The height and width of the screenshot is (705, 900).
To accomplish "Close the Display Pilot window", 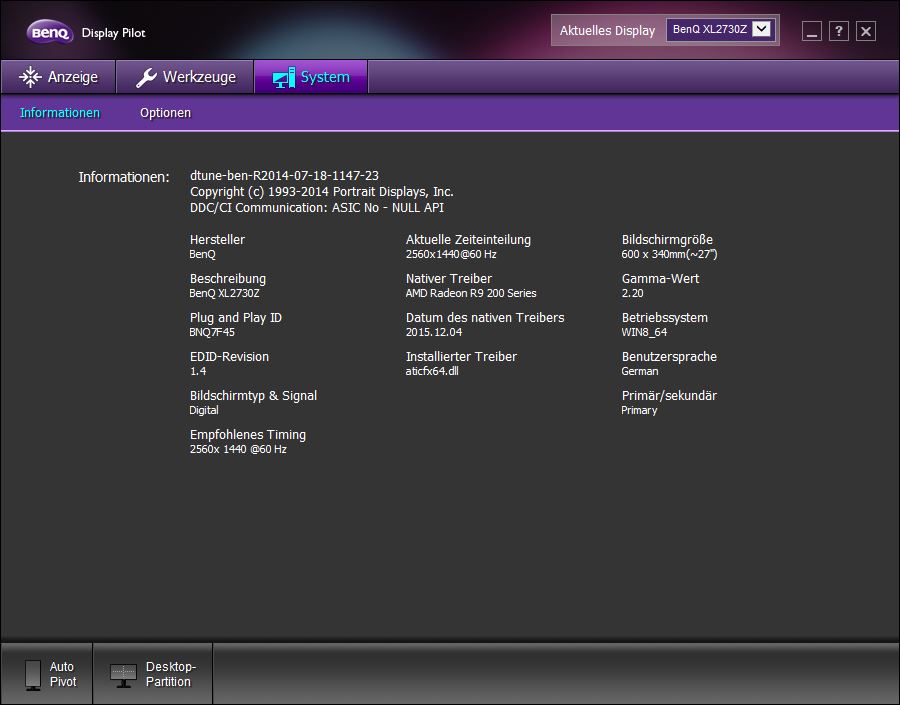I will 866,31.
